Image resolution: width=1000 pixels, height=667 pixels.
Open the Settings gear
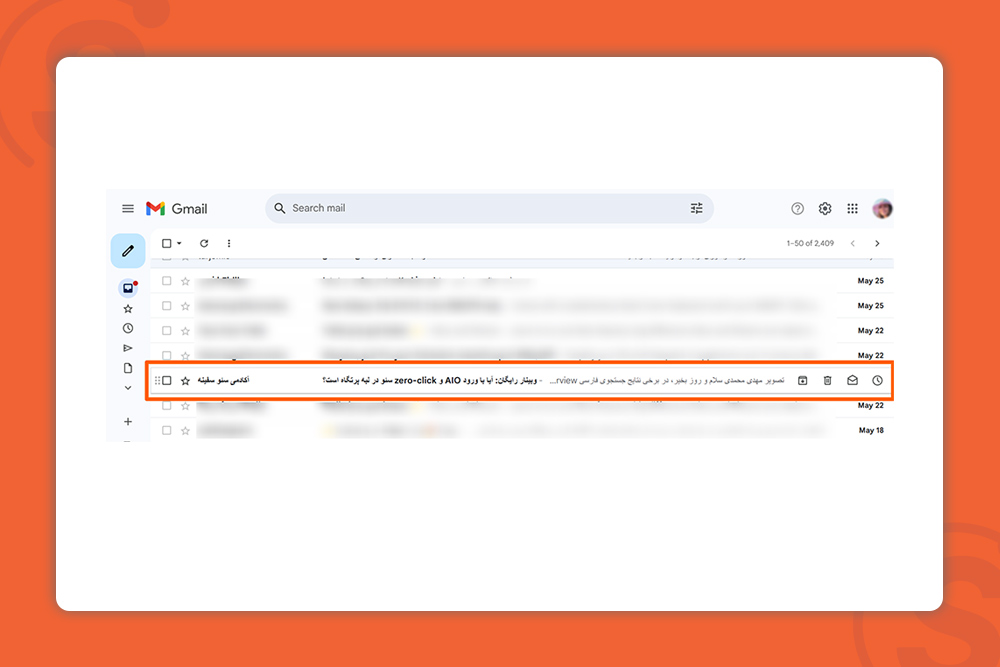pyautogui.click(x=825, y=209)
